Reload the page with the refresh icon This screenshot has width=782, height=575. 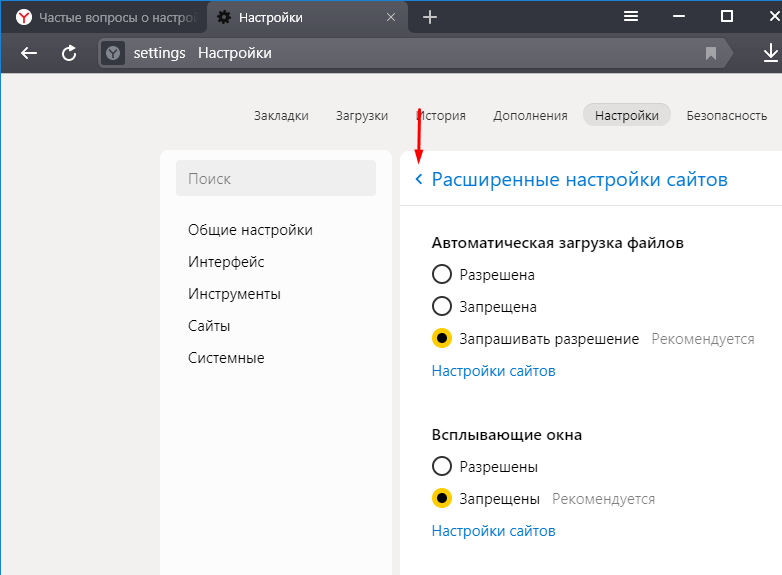tap(69, 53)
